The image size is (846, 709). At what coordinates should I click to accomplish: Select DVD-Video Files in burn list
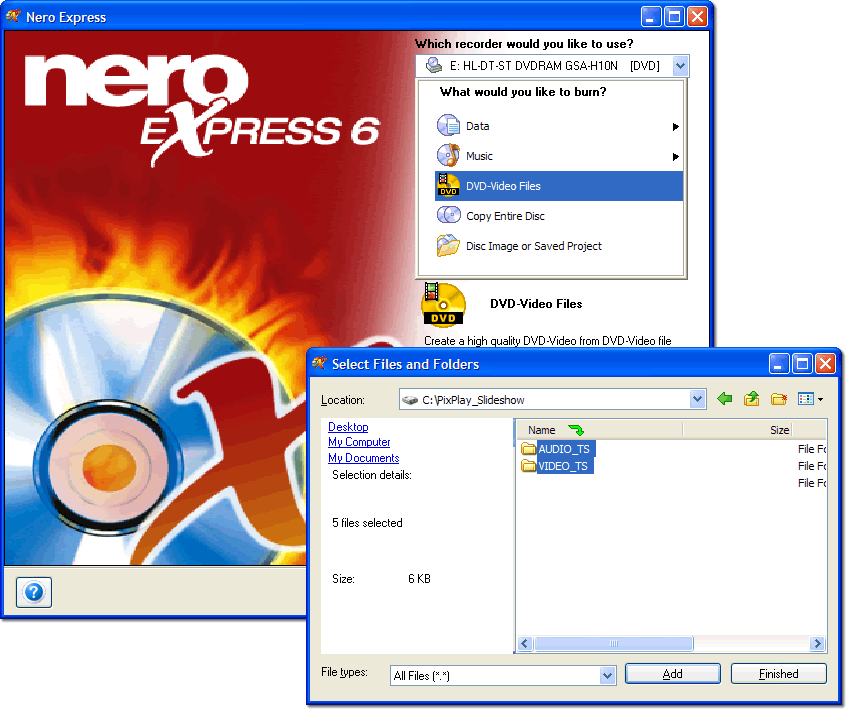pyautogui.click(x=558, y=186)
